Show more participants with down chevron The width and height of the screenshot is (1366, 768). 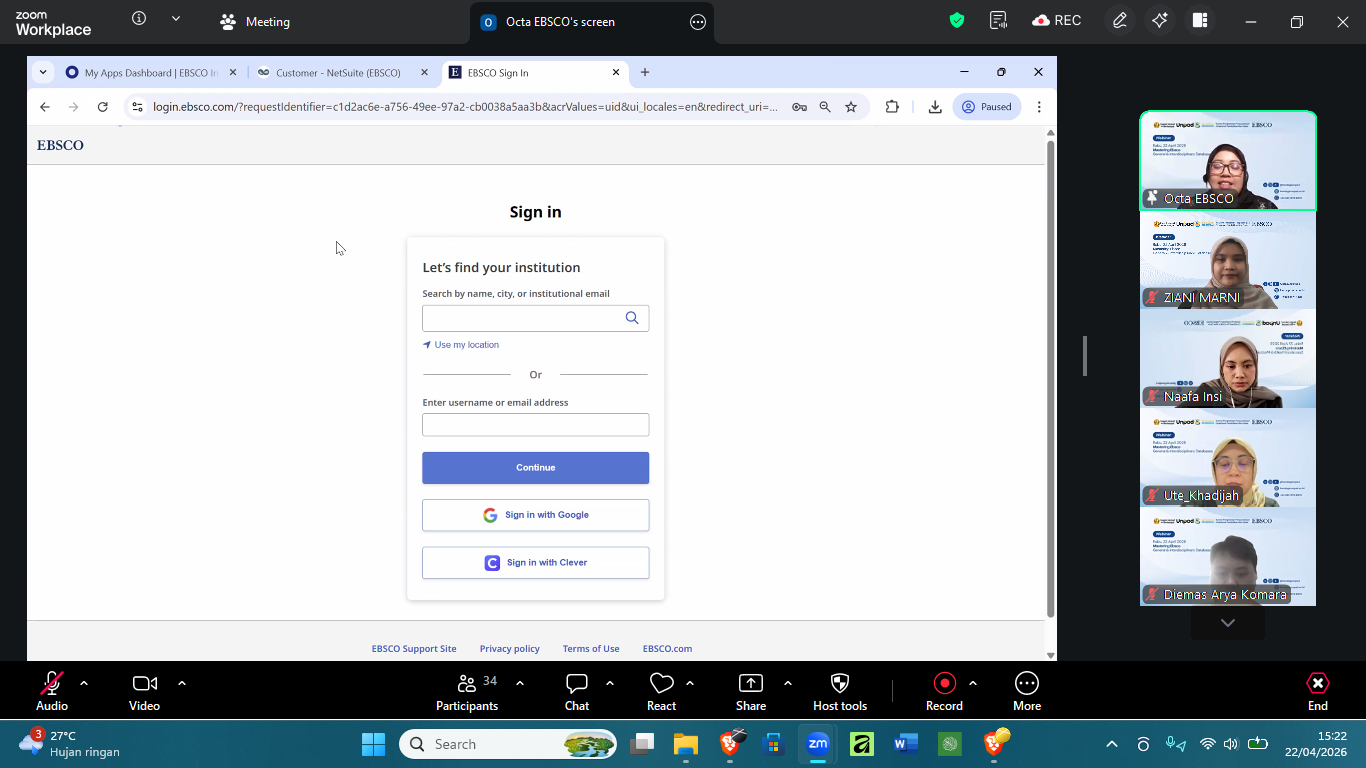click(1228, 623)
